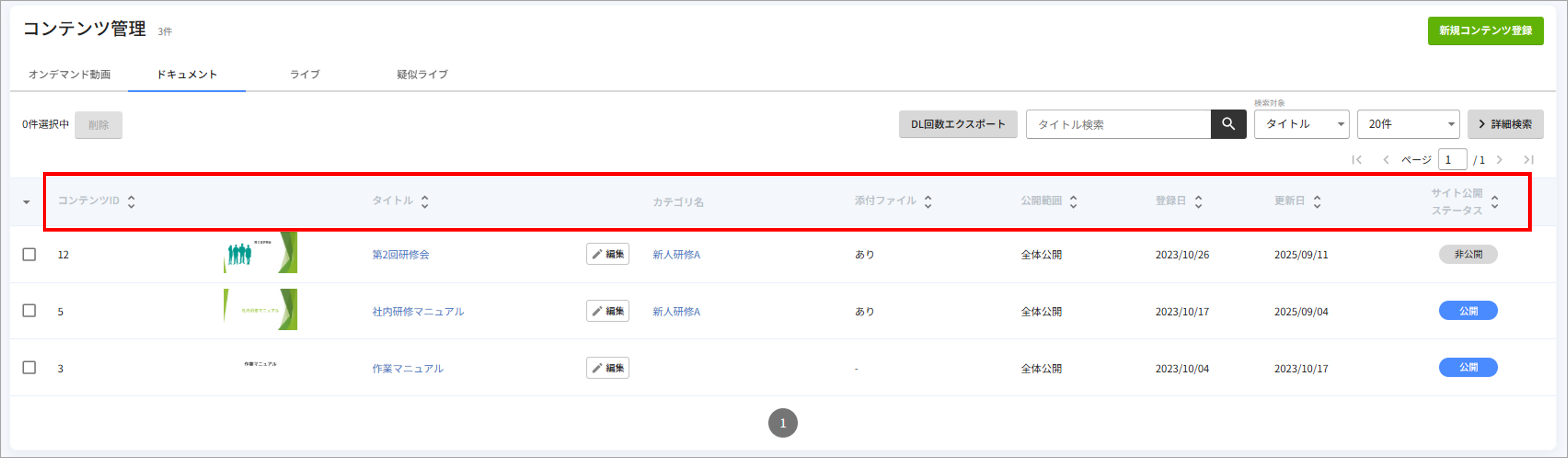Click the 2023/10/26 registration date cell
Viewport: 1568px width, 458px height.
tap(1182, 255)
